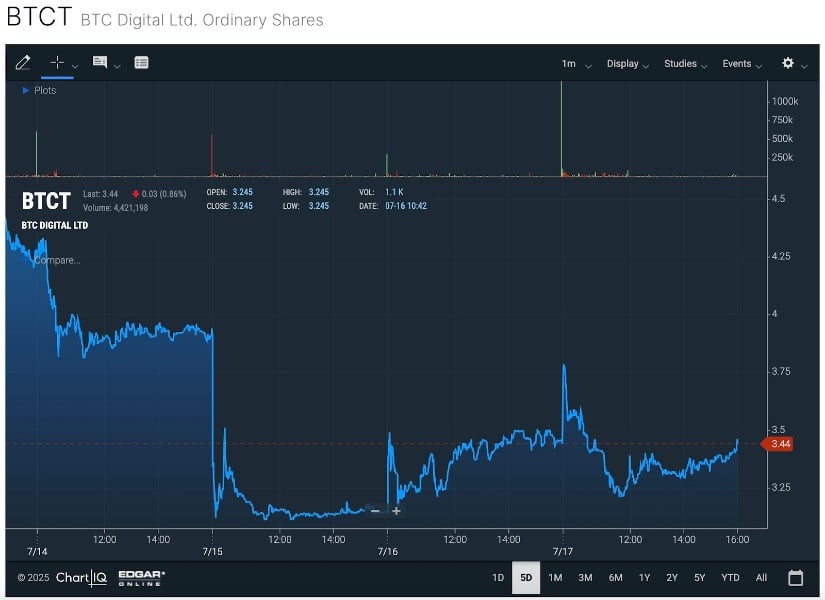This screenshot has width=825, height=600.
Task: Open the calendar date range picker
Action: [796, 577]
